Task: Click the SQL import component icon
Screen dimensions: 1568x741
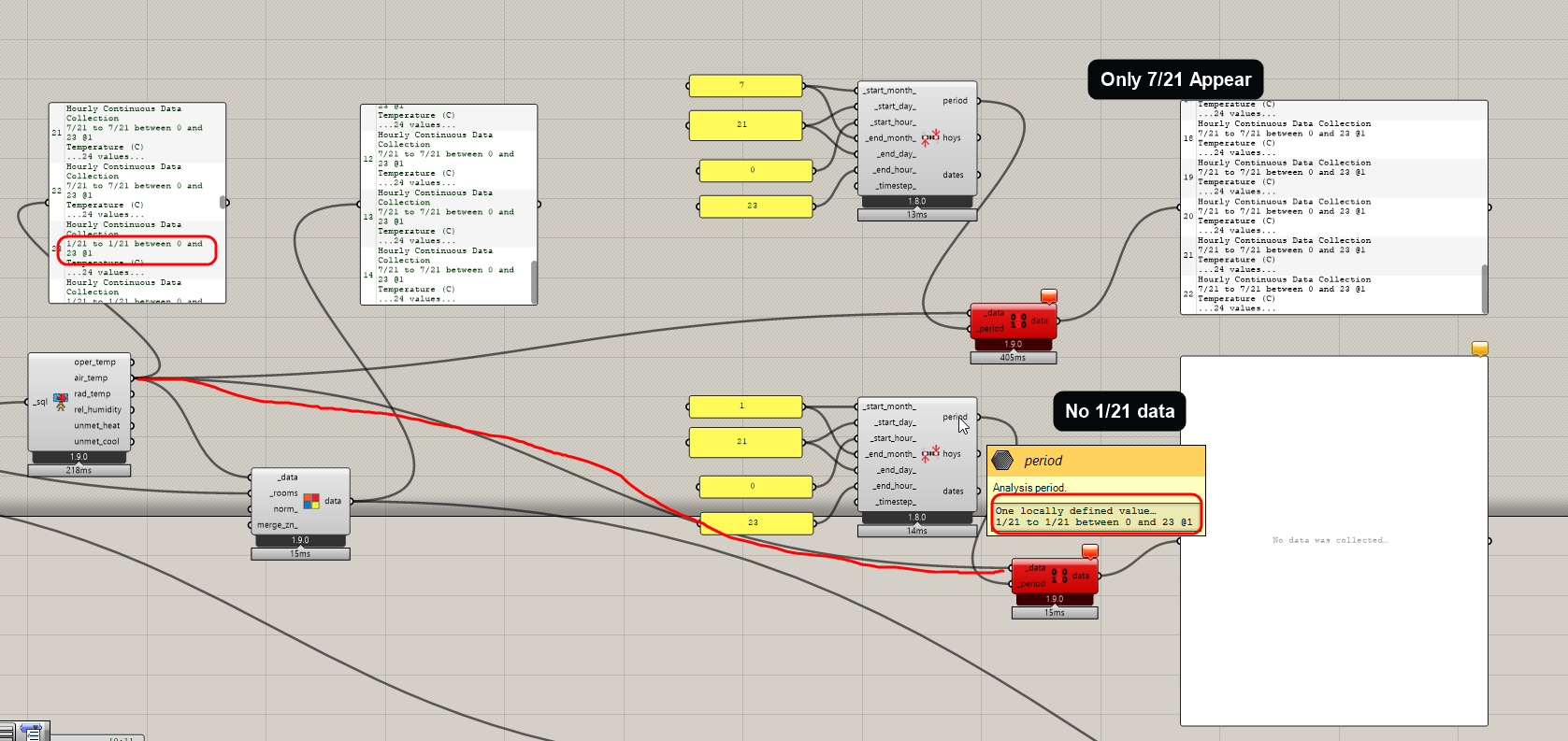Action: click(x=61, y=402)
